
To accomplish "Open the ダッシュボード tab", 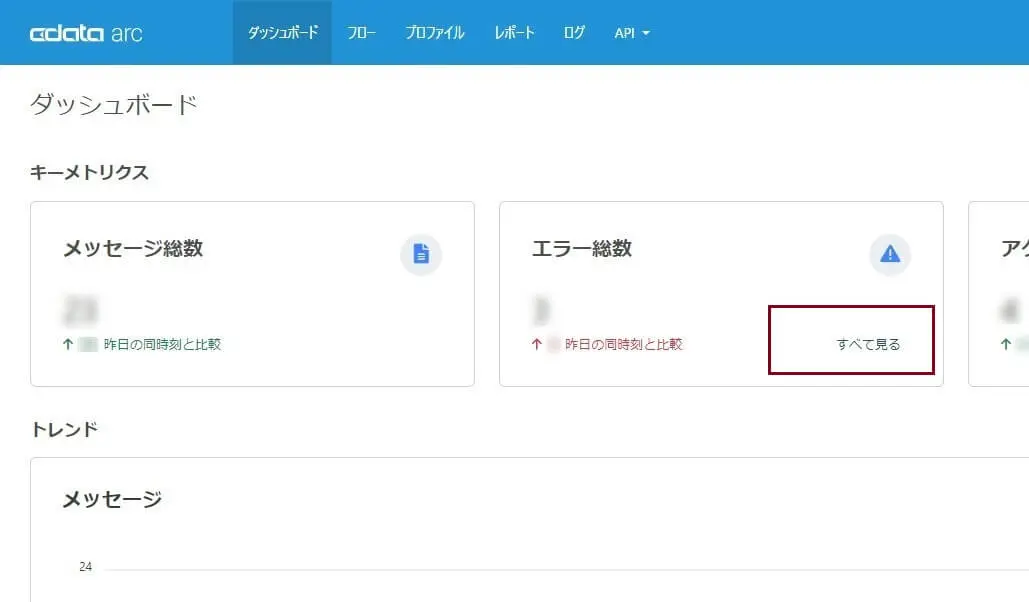I will [x=282, y=33].
